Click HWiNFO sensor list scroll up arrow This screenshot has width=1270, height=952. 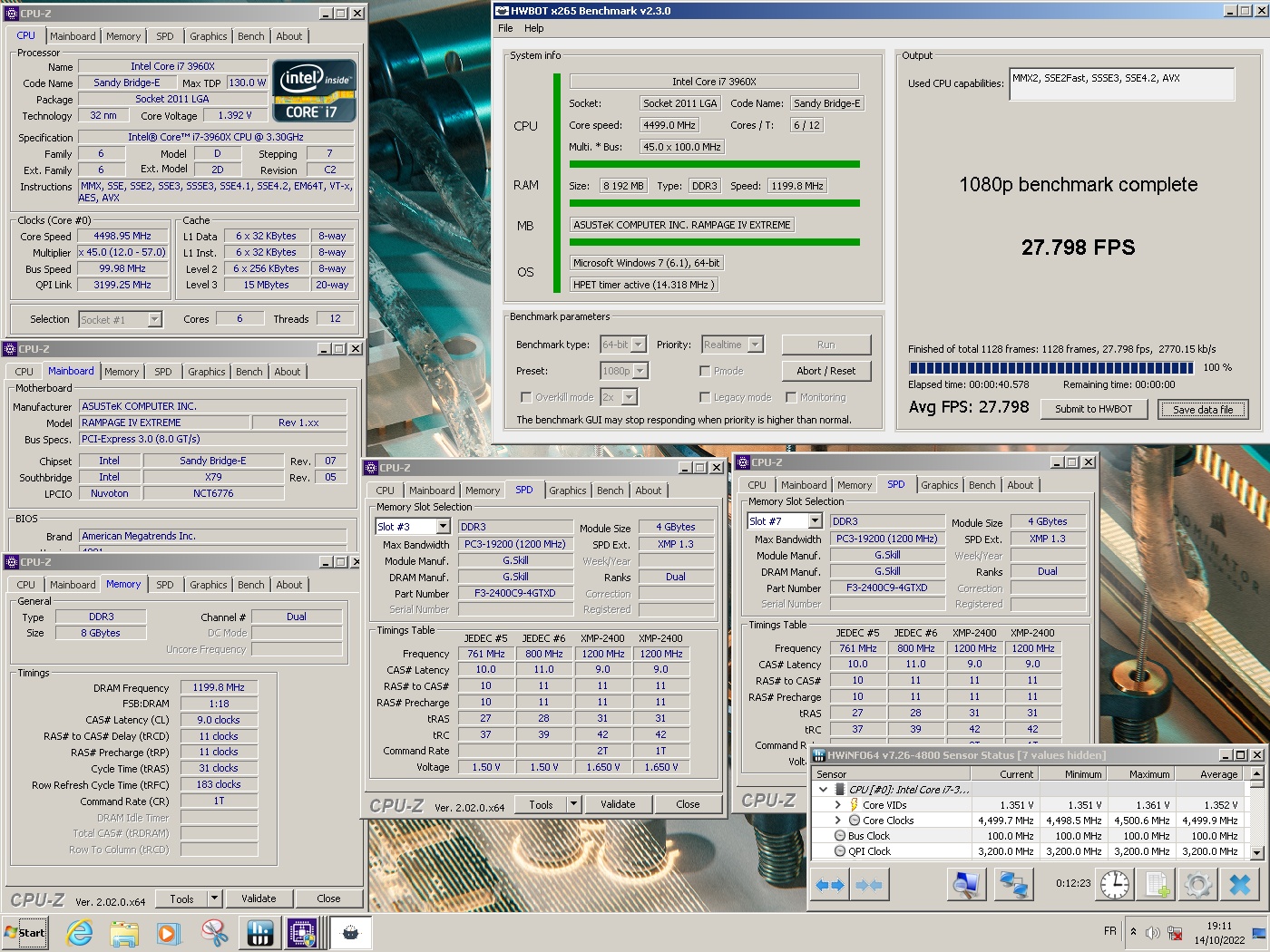pyautogui.click(x=1256, y=773)
